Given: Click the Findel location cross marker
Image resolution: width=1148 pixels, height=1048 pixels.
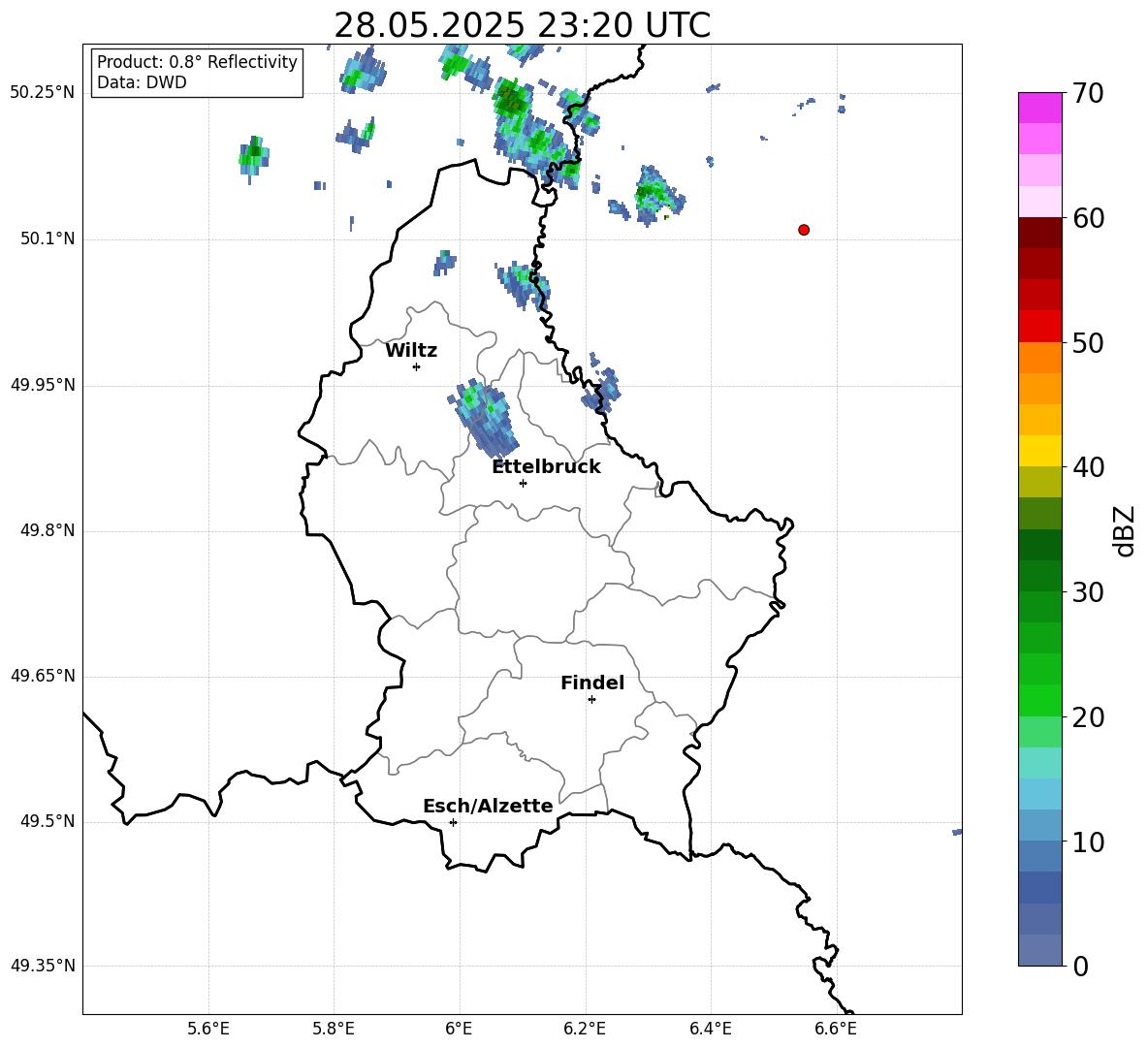Looking at the screenshot, I should point(591,700).
